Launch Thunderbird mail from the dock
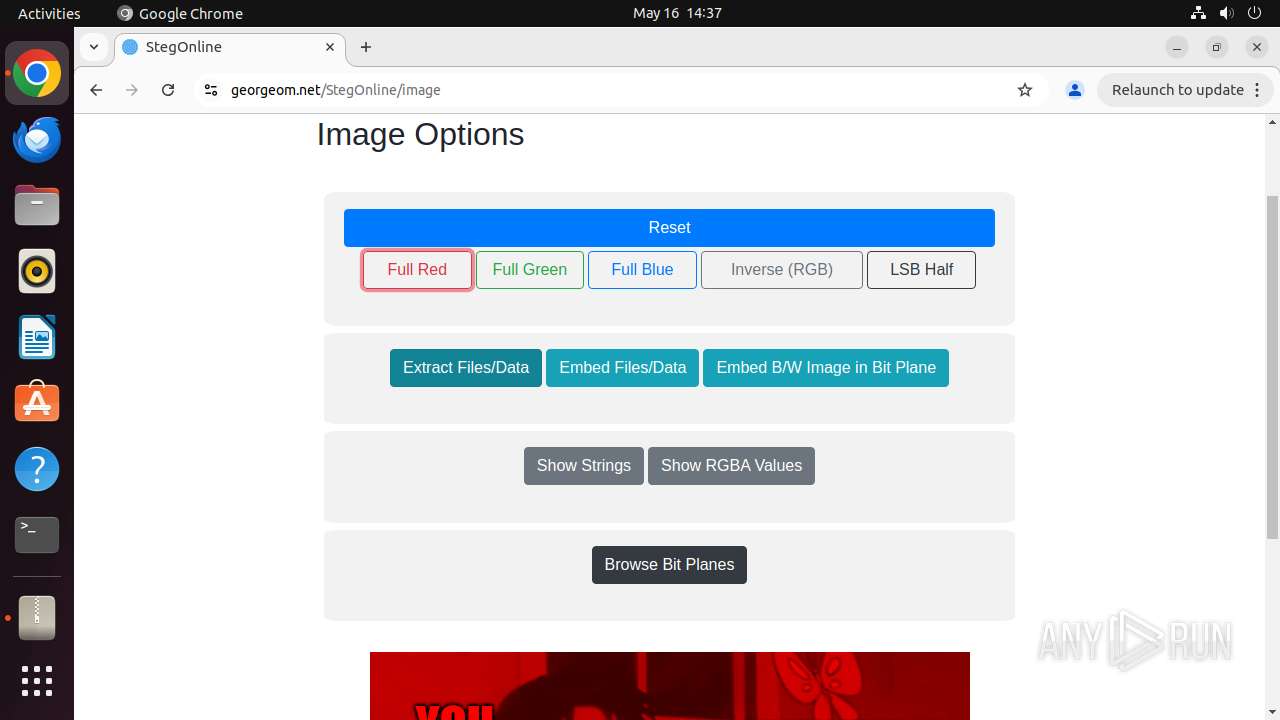The height and width of the screenshot is (720, 1280). pyautogui.click(x=37, y=140)
